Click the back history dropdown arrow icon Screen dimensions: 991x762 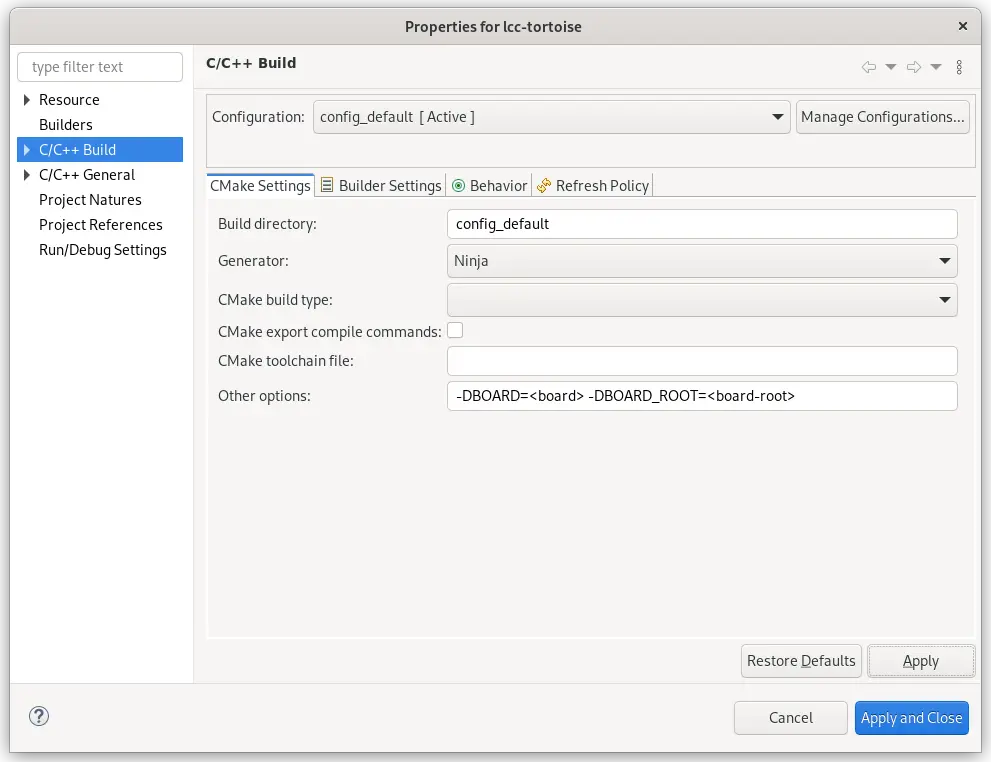tap(890, 67)
